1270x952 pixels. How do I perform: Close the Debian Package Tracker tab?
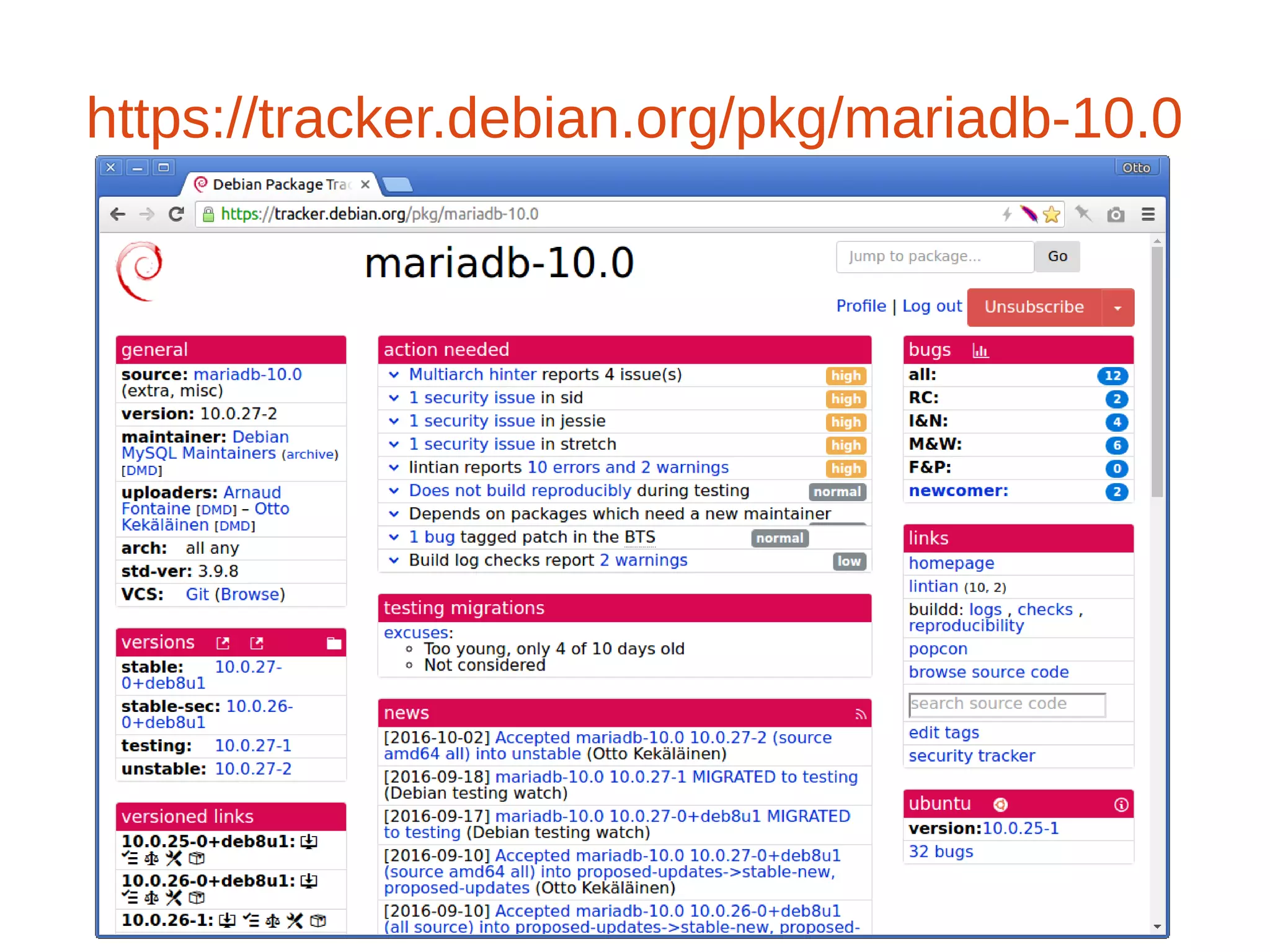[365, 184]
